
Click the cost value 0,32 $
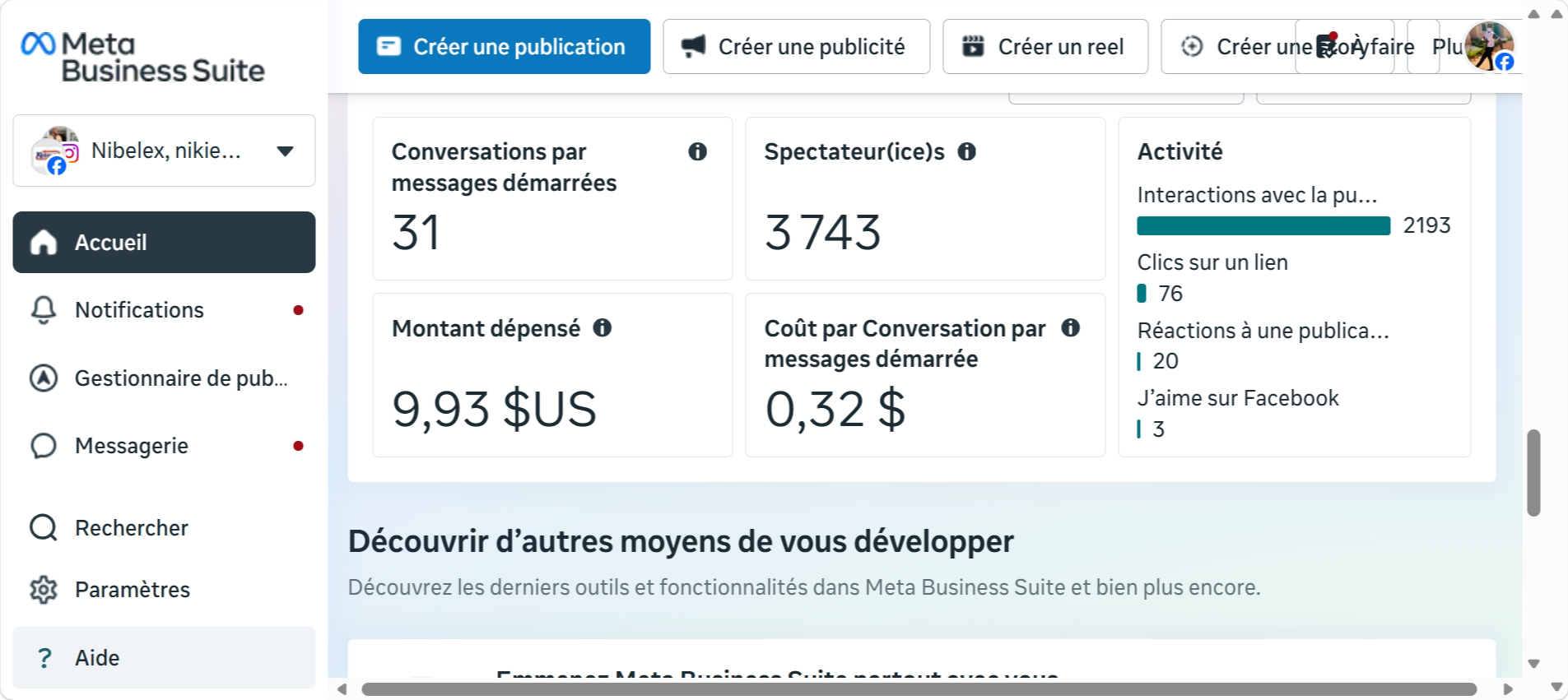click(x=835, y=409)
